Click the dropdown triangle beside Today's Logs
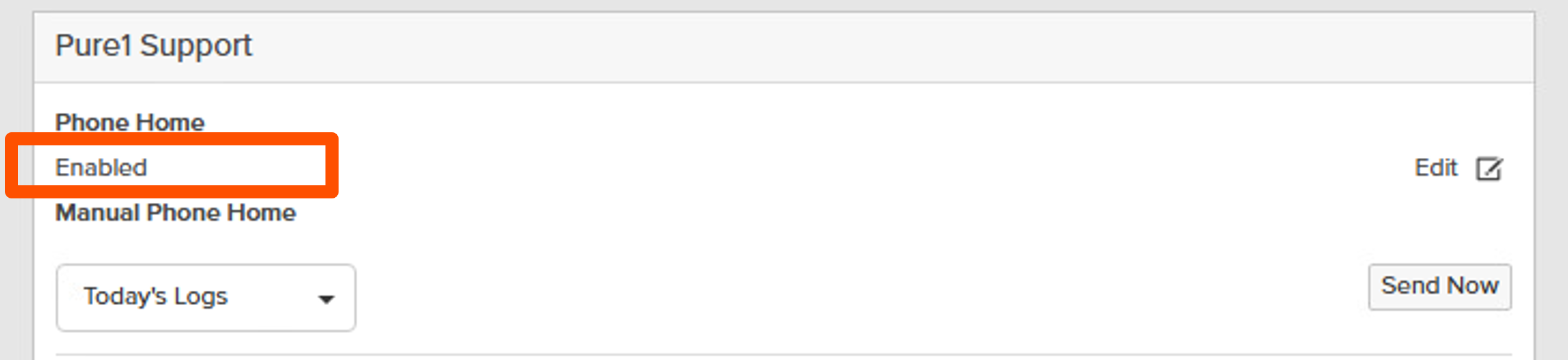 [x=326, y=299]
